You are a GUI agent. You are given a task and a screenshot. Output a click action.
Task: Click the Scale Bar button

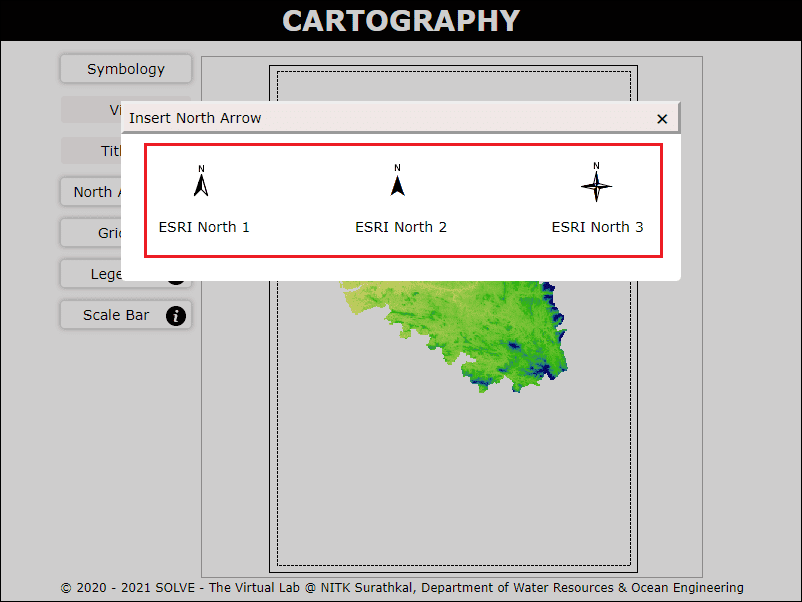tap(116, 315)
